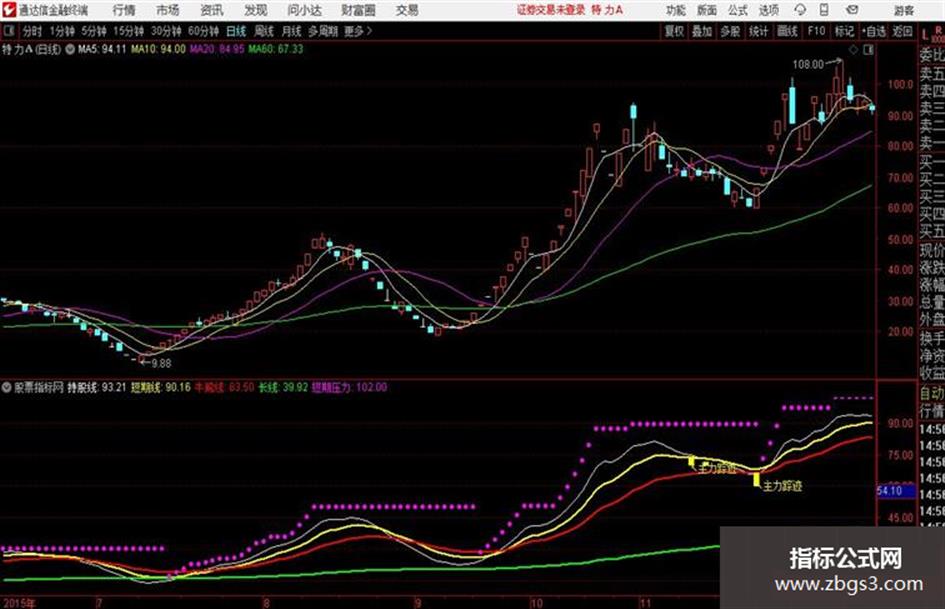Open the 版面 menu
The width and height of the screenshot is (945, 609).
707,10
